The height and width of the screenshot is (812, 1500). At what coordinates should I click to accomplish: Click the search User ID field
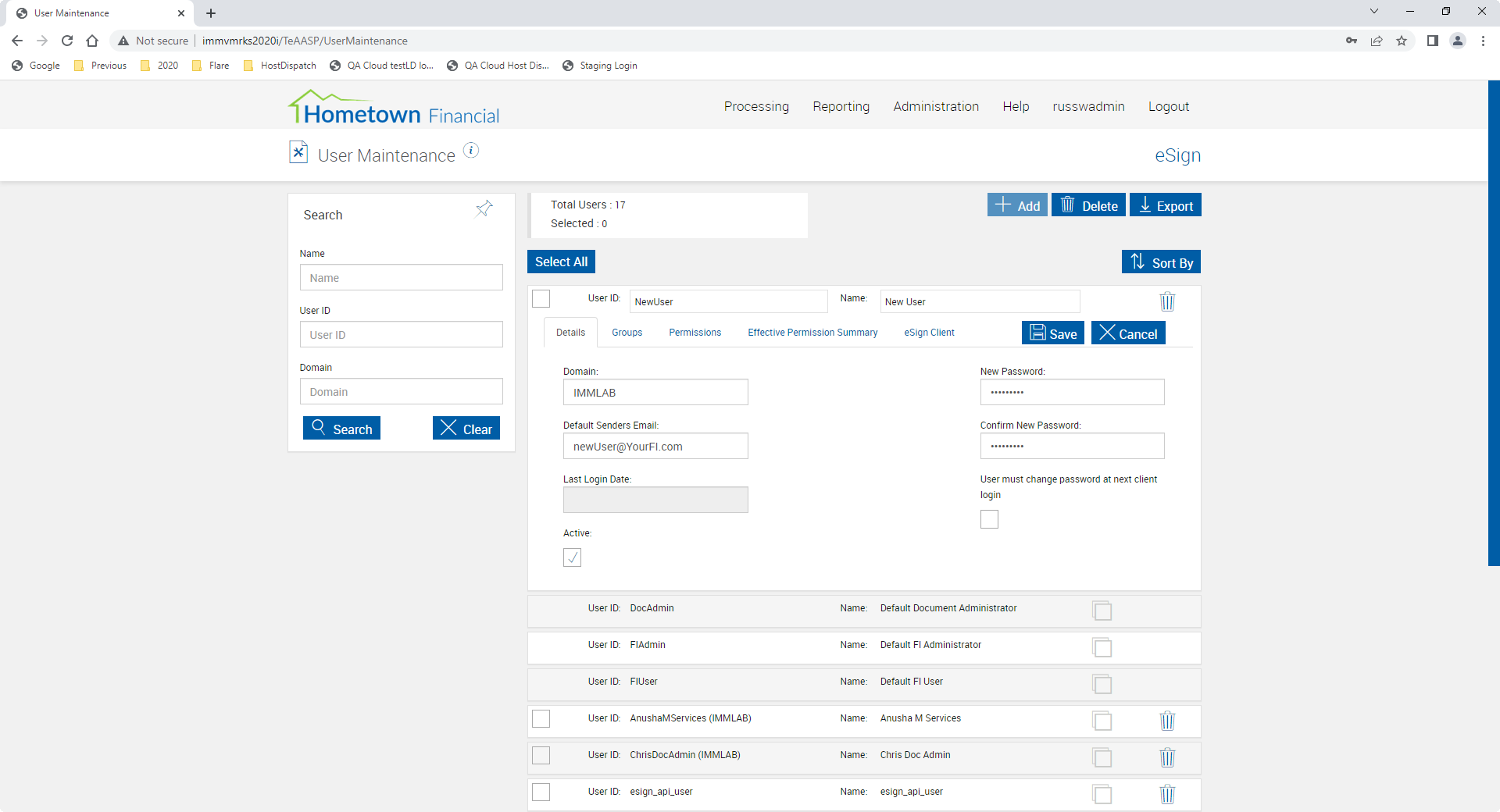(x=402, y=334)
